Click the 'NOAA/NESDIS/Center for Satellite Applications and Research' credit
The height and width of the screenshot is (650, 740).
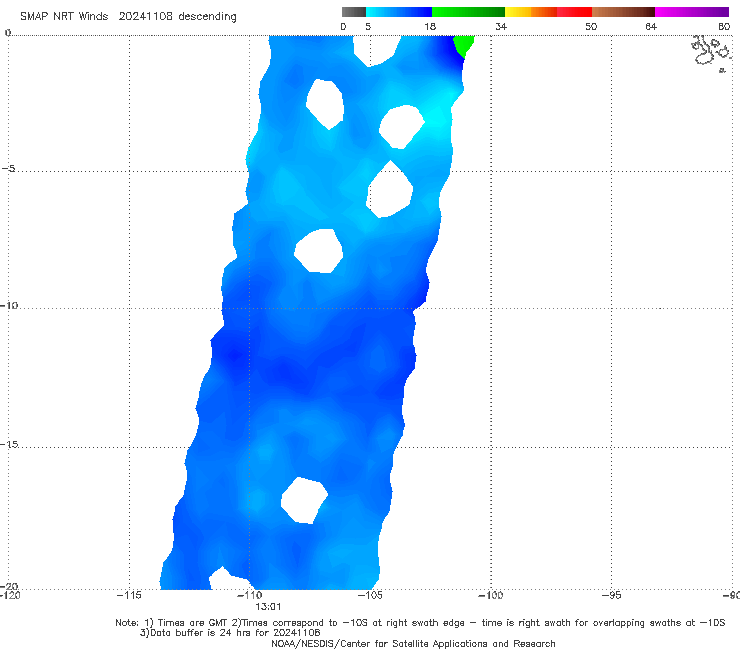point(413,643)
